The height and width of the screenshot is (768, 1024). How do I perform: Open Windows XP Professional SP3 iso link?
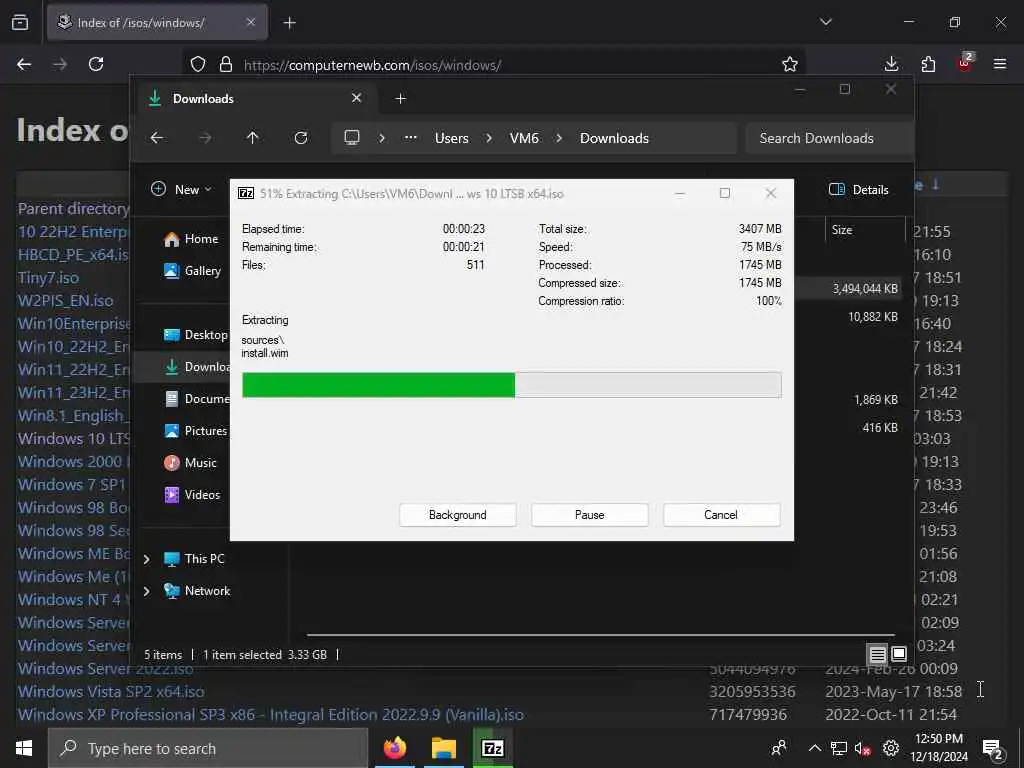tap(270, 714)
